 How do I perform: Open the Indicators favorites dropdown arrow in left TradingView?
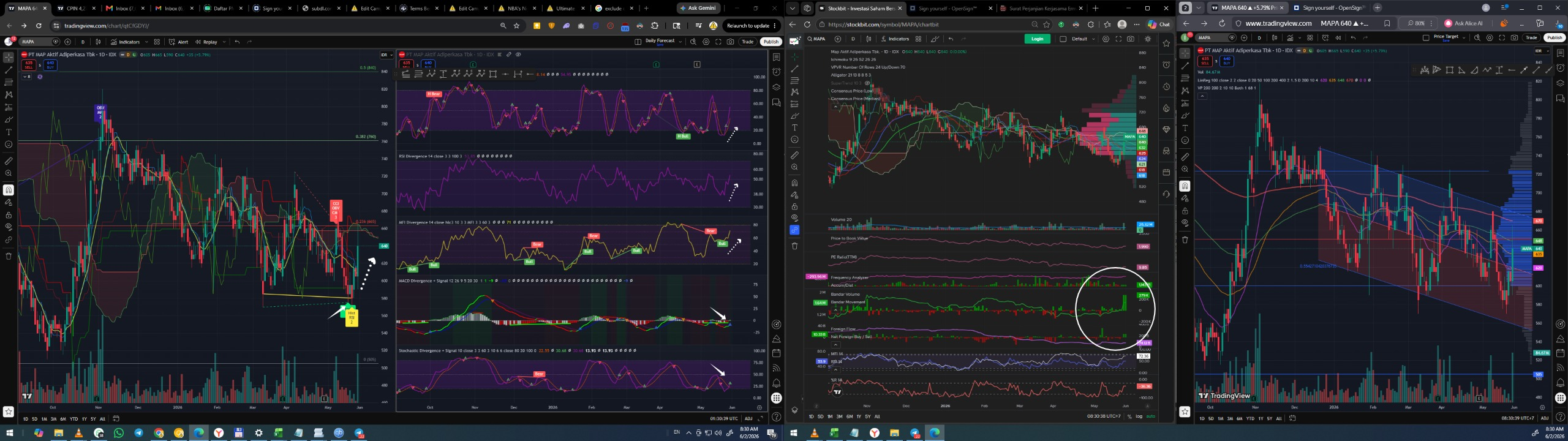(145, 42)
